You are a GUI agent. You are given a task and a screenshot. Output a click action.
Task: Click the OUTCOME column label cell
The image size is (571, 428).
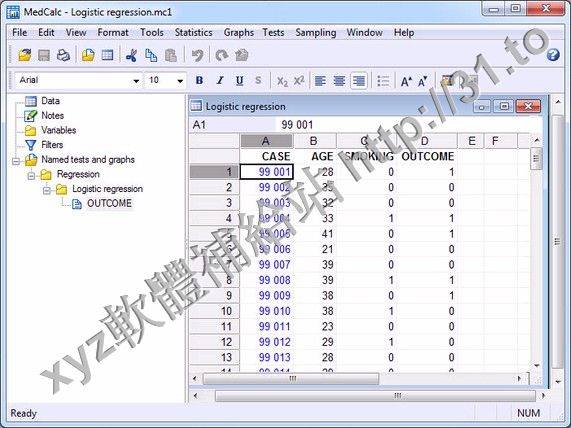[x=427, y=157]
